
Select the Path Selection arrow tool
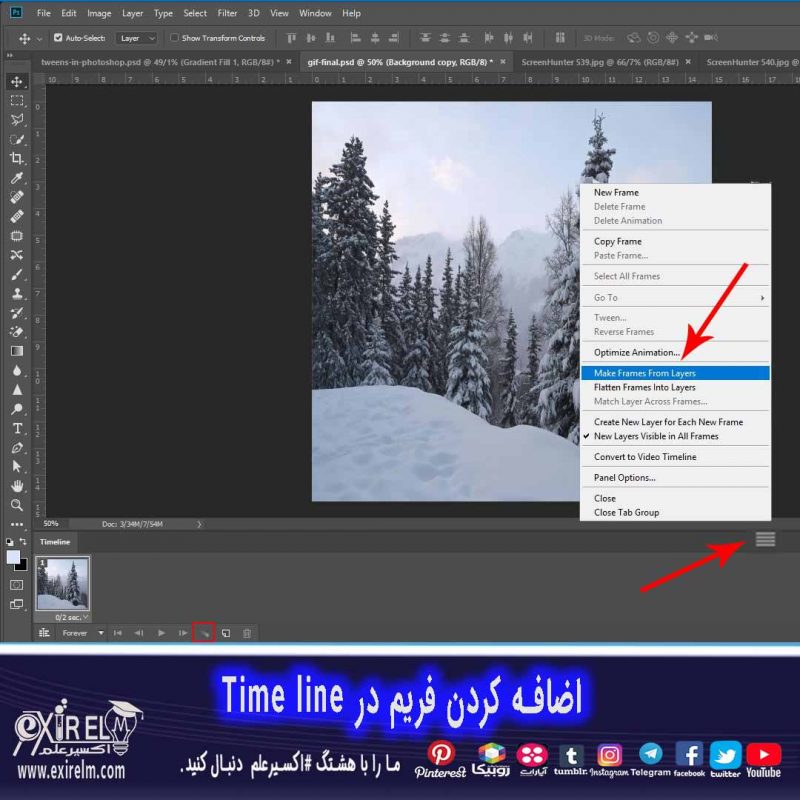click(x=17, y=466)
